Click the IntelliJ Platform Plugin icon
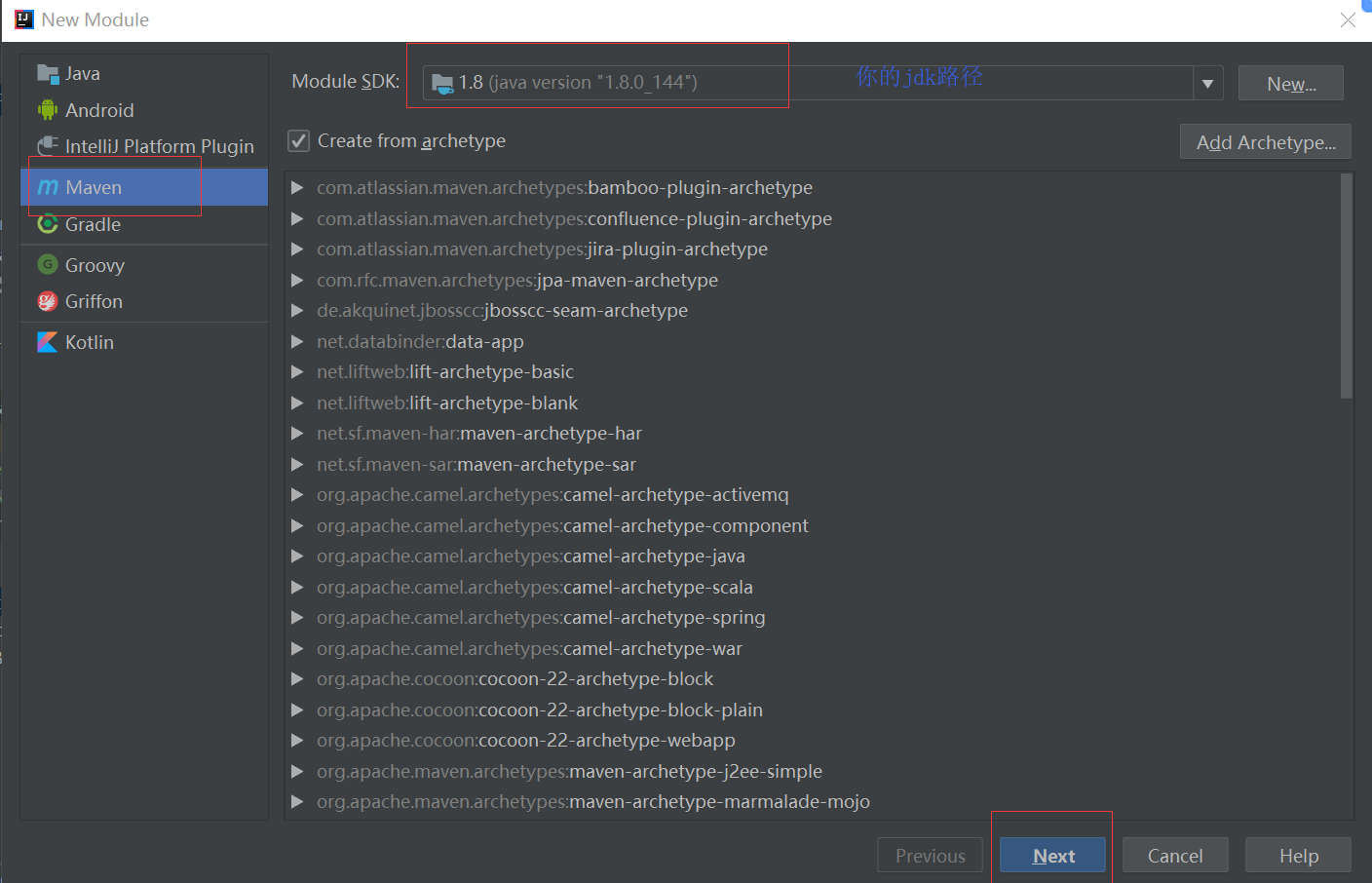 (x=48, y=145)
